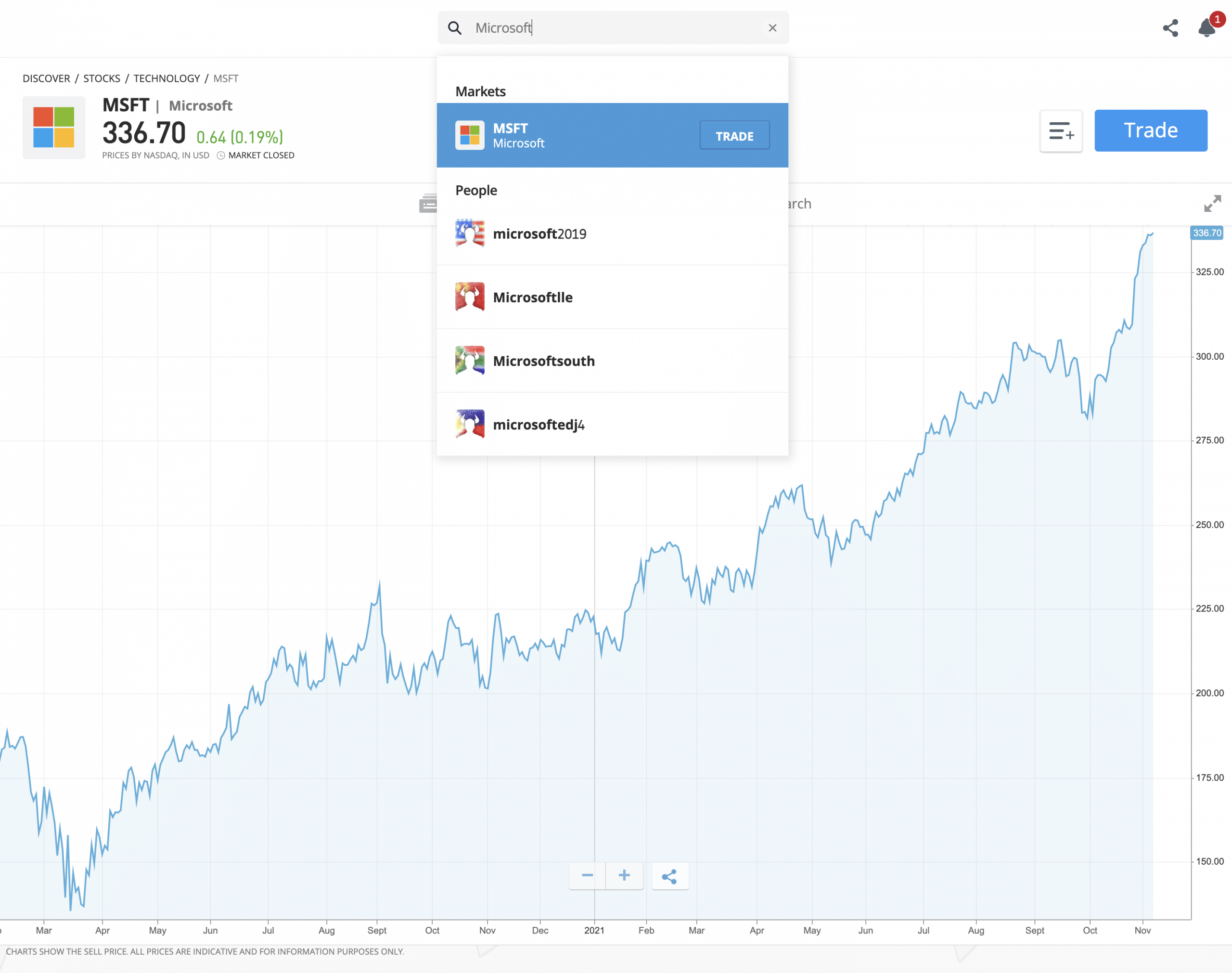Go to TECHNOLOGY breadcrumb
1232x973 pixels.
point(167,78)
